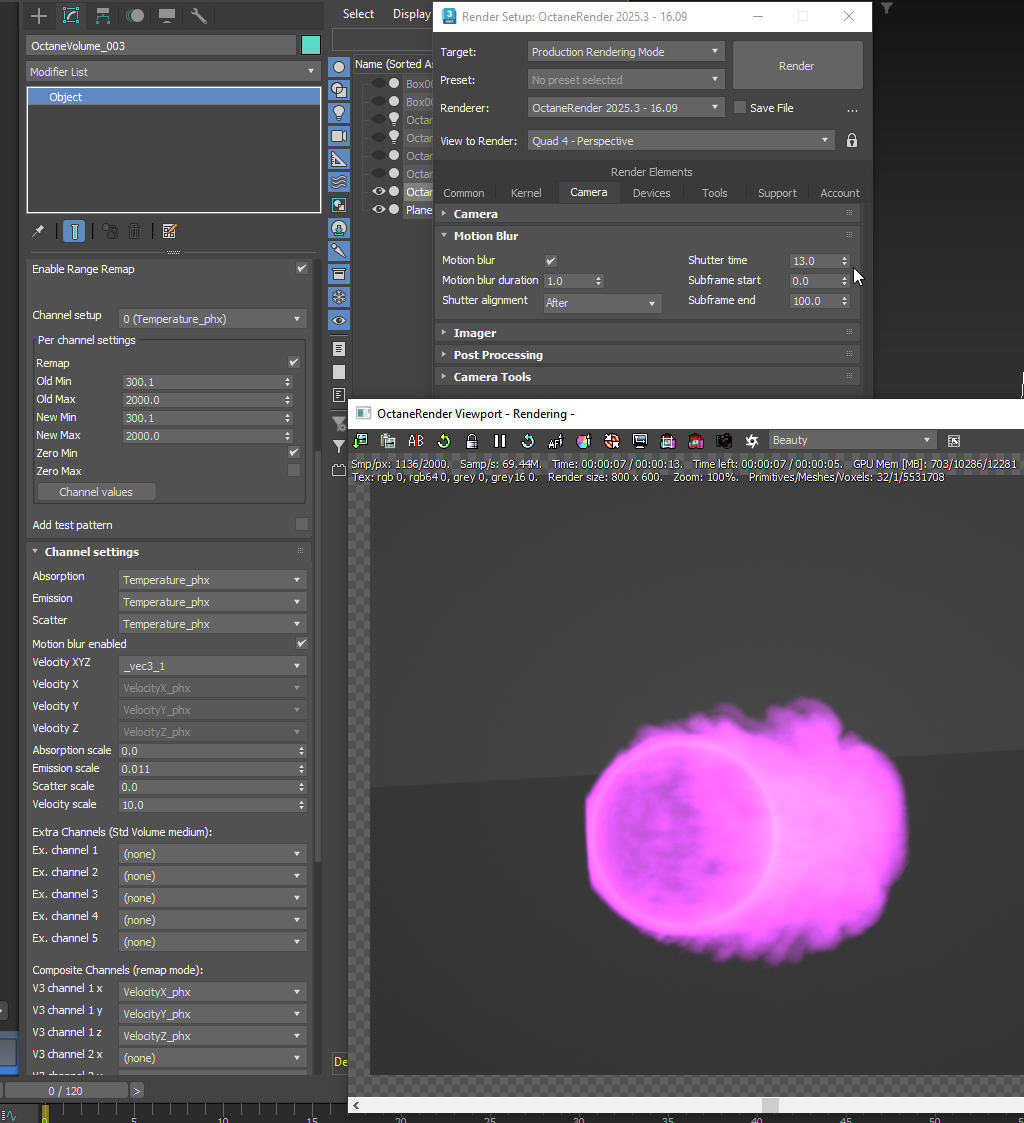The width and height of the screenshot is (1024, 1123).
Task: Toggle the Display Cameras filter in Scene Explorer
Action: point(339,136)
